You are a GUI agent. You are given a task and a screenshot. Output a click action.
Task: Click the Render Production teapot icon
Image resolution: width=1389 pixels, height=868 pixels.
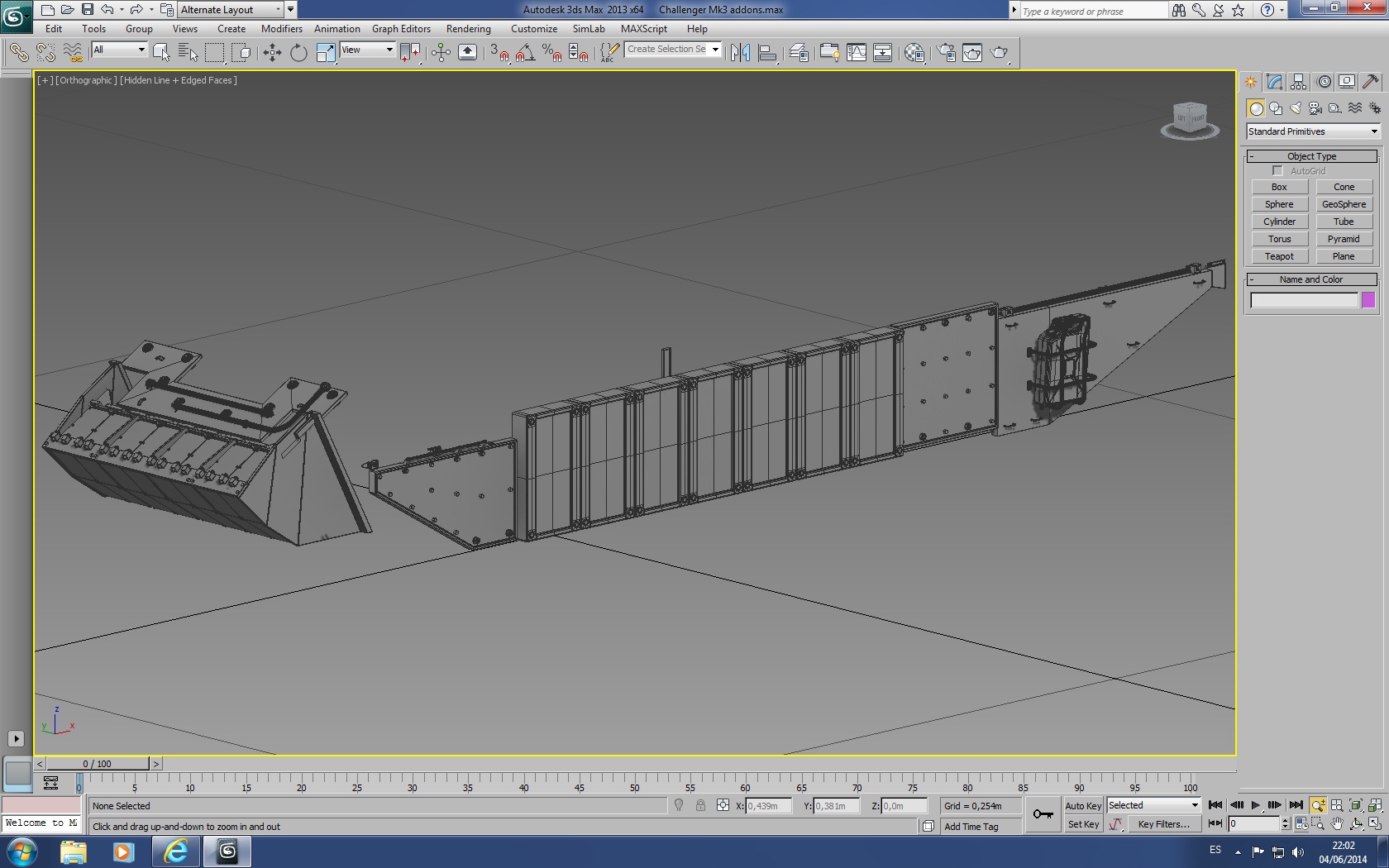click(x=1000, y=53)
